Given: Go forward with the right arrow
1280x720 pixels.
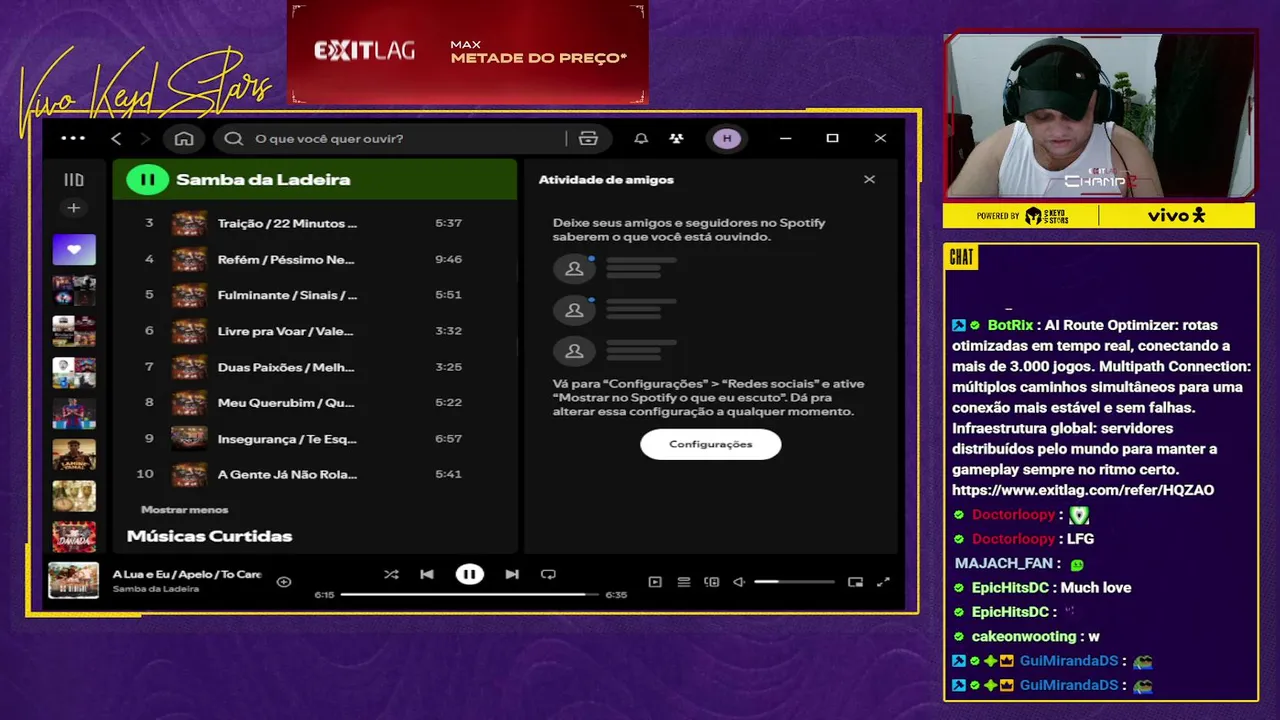Looking at the screenshot, I should tap(146, 138).
